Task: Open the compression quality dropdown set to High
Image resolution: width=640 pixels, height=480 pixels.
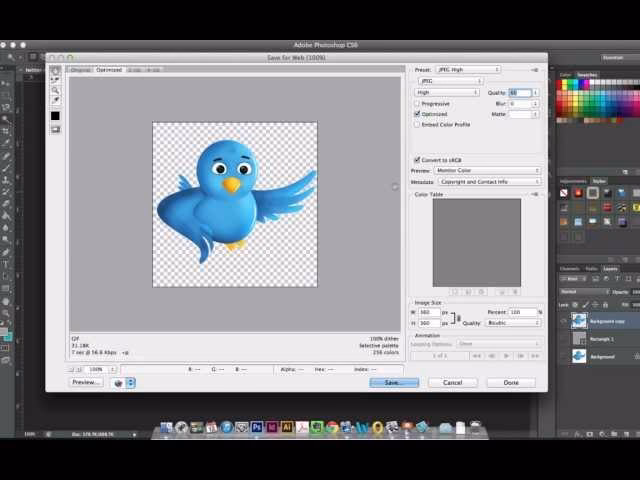Action: [447, 93]
